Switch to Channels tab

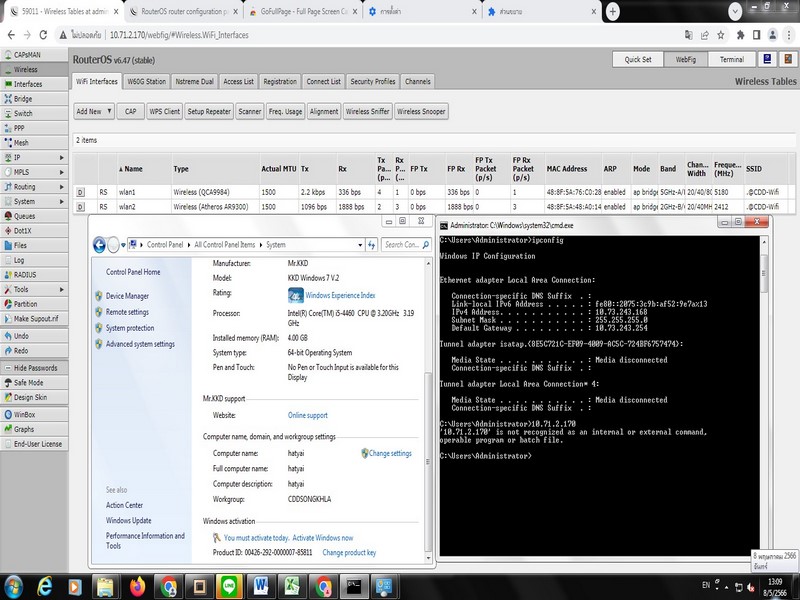418,82
